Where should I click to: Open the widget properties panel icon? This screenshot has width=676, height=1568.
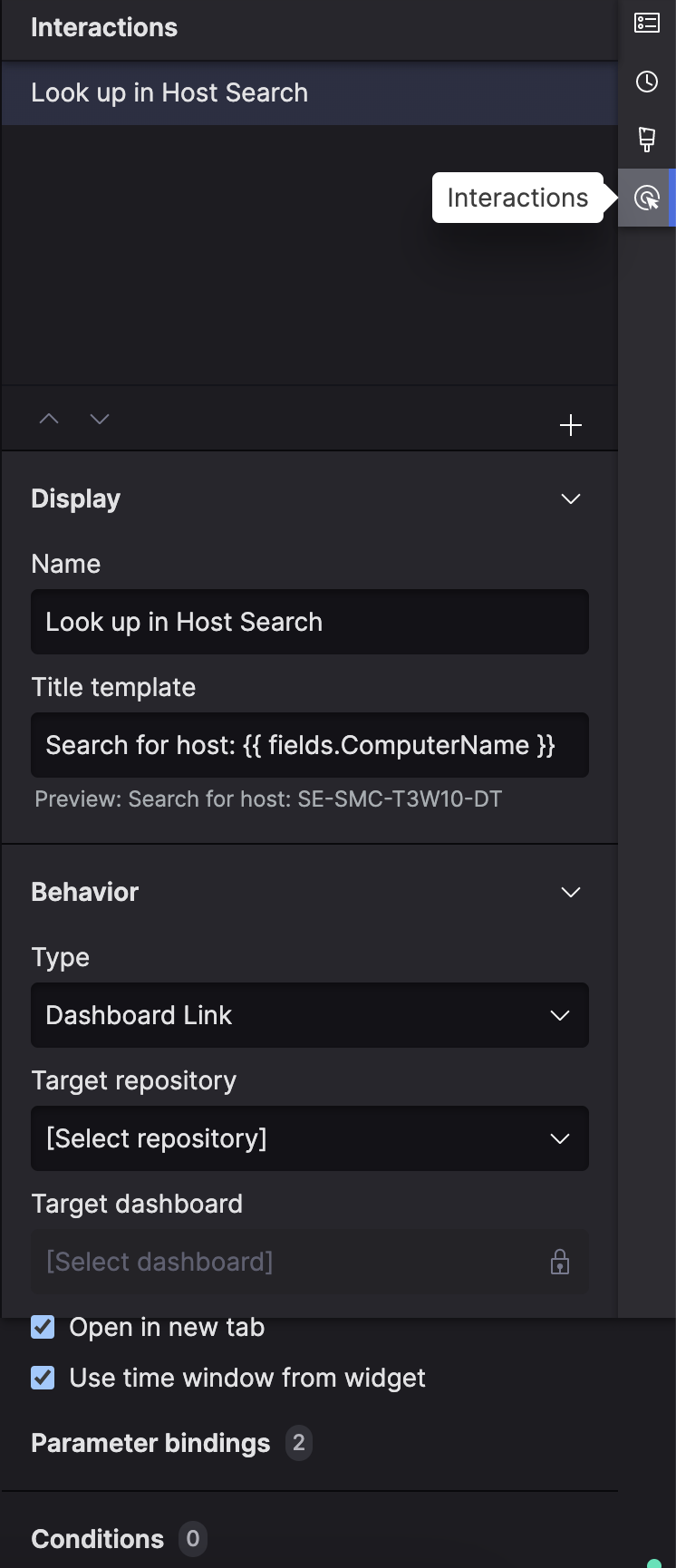[647, 23]
